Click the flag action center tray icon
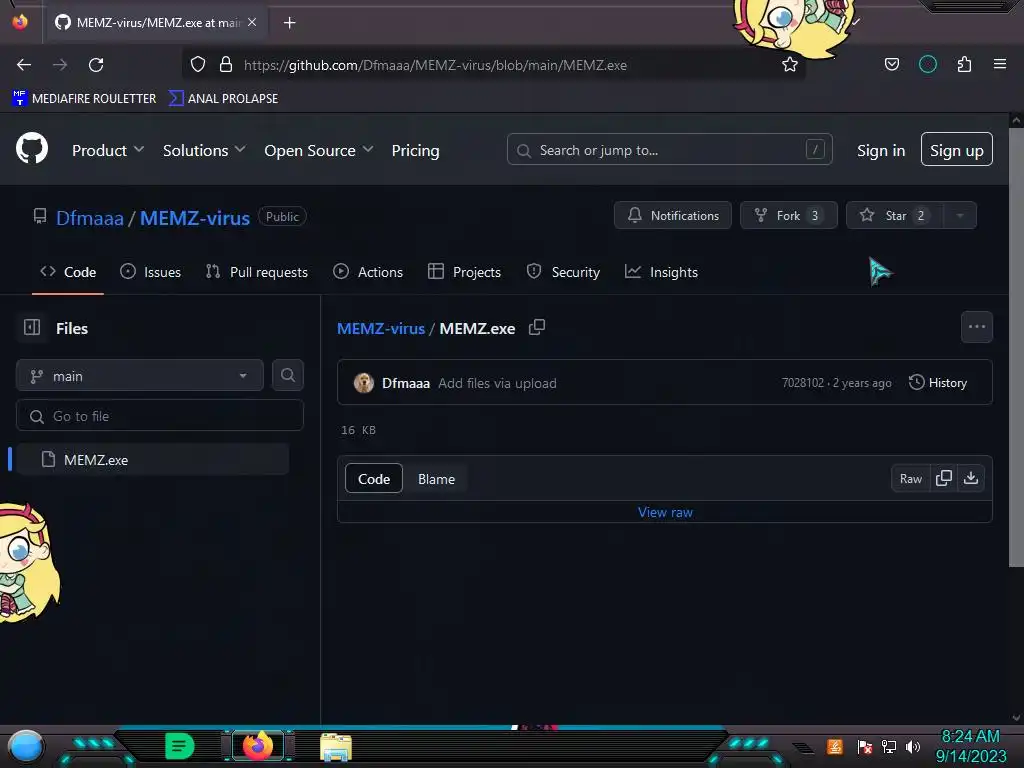 click(x=865, y=746)
